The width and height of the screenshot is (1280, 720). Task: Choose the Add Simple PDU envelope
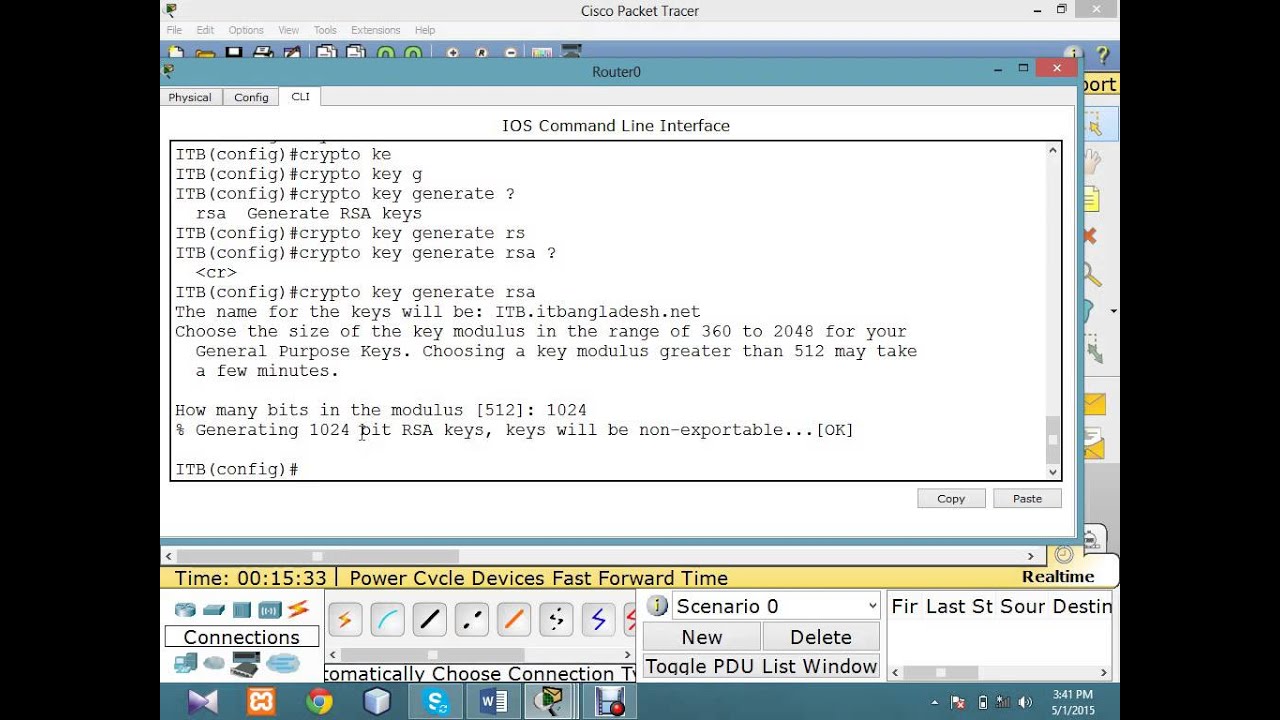[x=1095, y=404]
